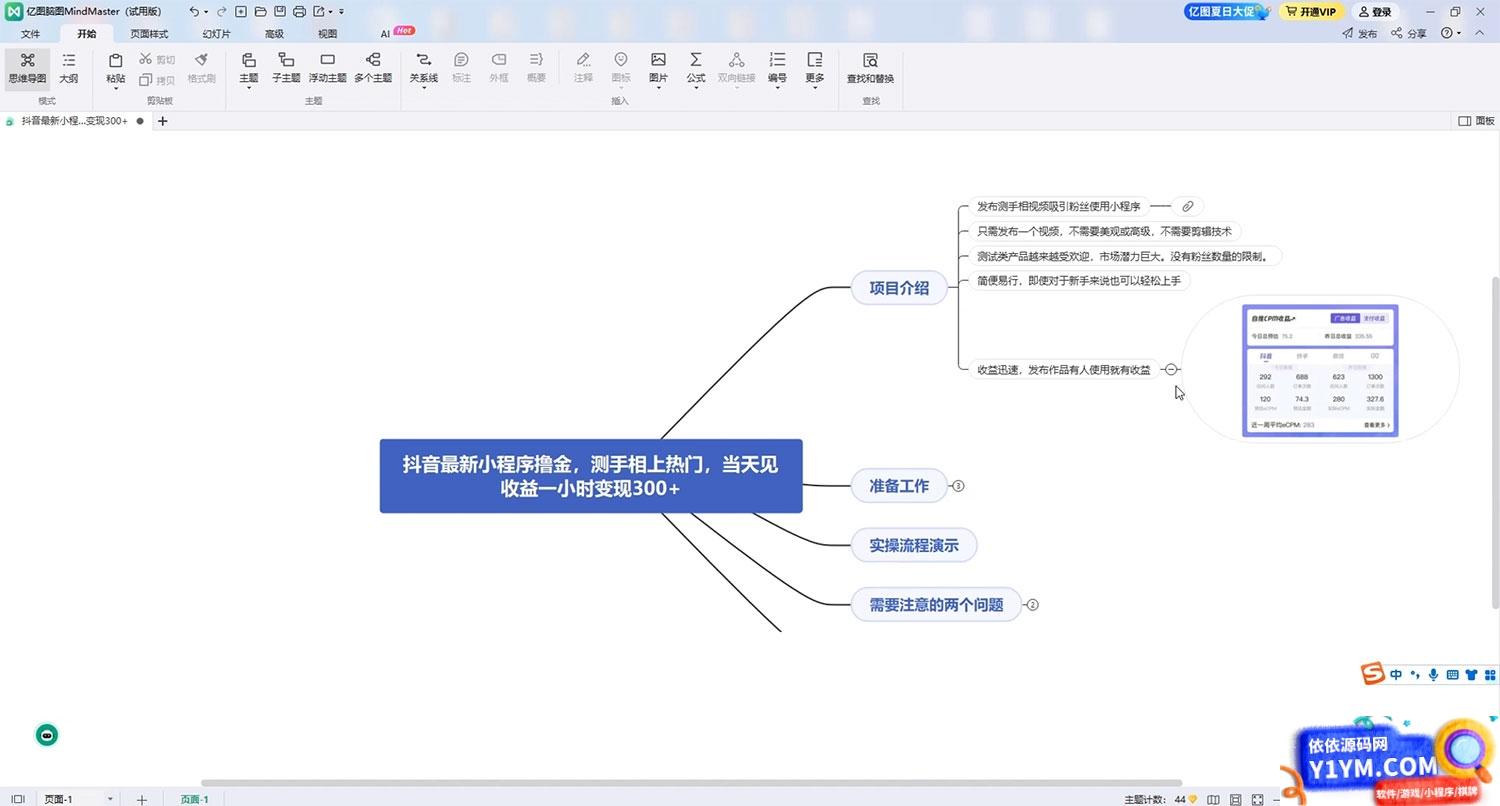The image size is (1500, 806).
Task: Select the central topic 抖音最新小程序撸金
Action: point(591,476)
